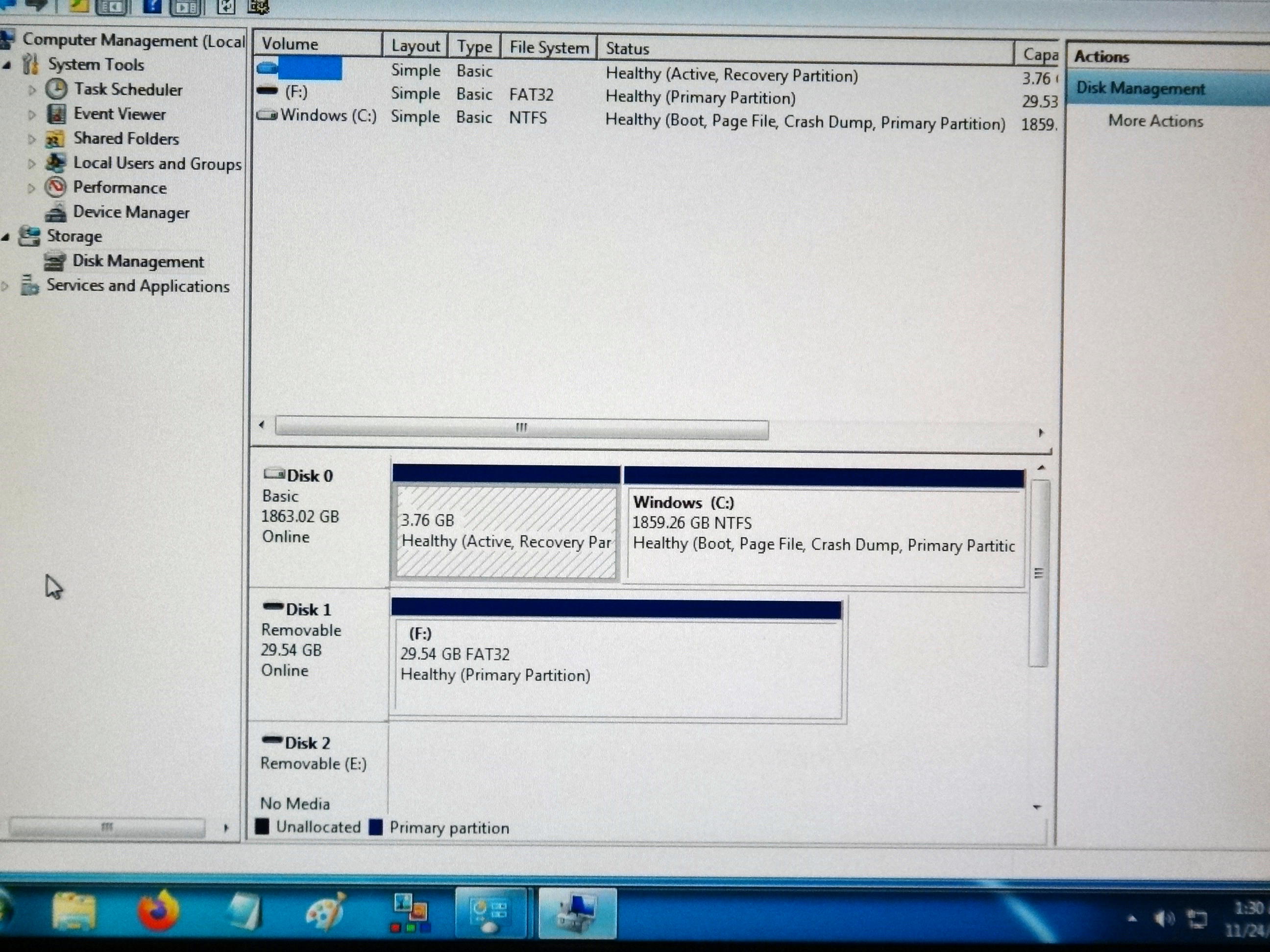This screenshot has height=952, width=1270.
Task: Sort by the Layout column header
Action: tap(415, 46)
